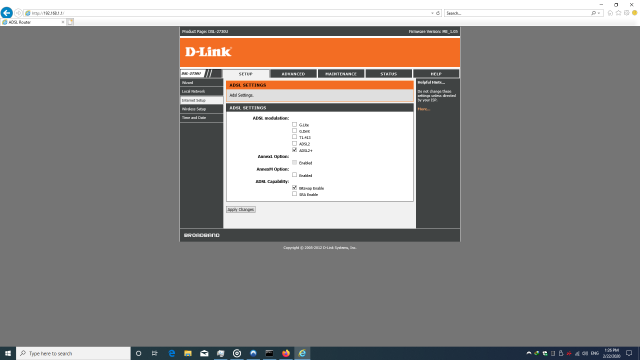This screenshot has width=640, height=360.
Task: Select Internet Setup in the sidebar
Action: [201, 100]
